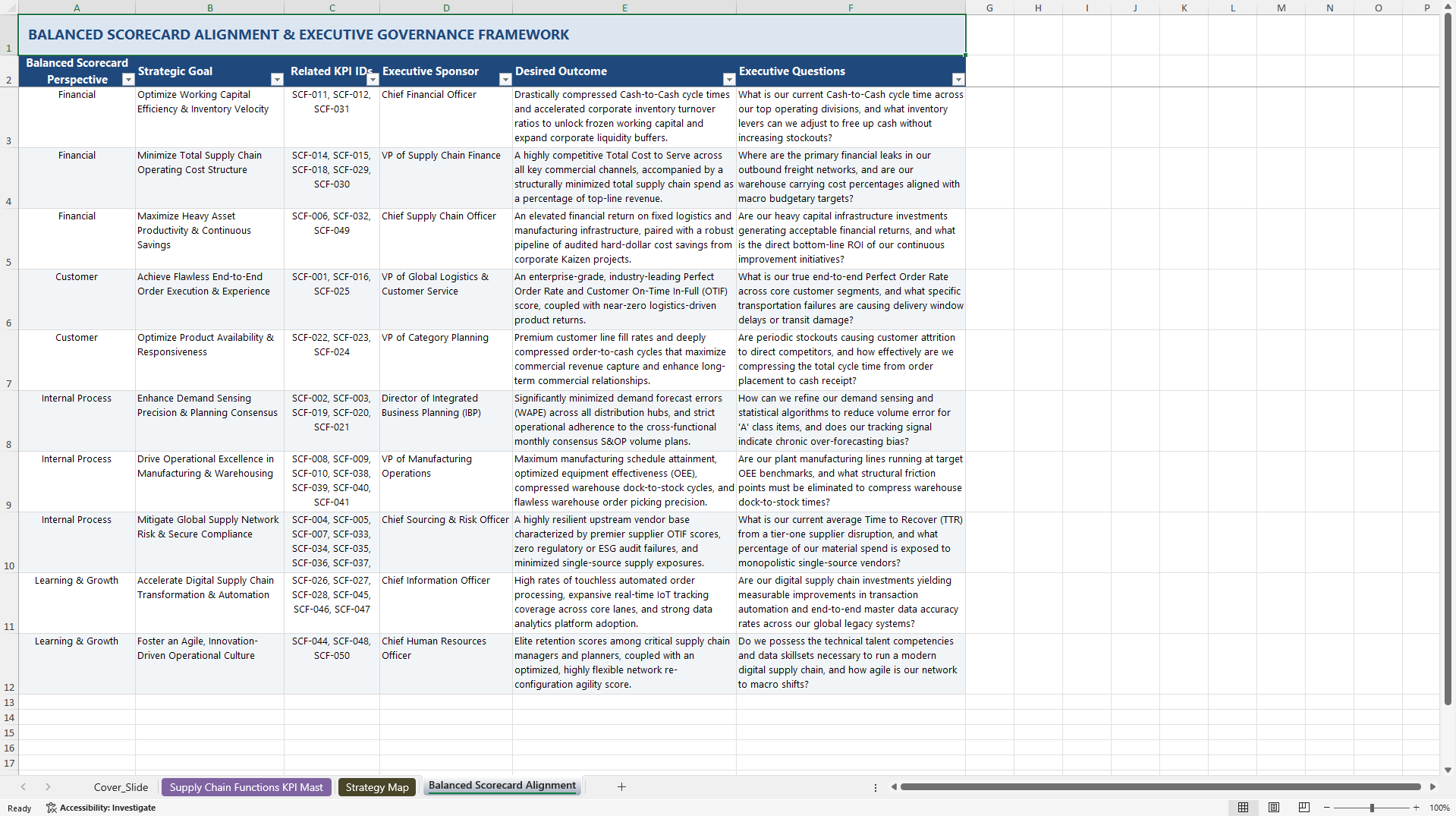
Task: Select column F header
Action: pos(851,8)
